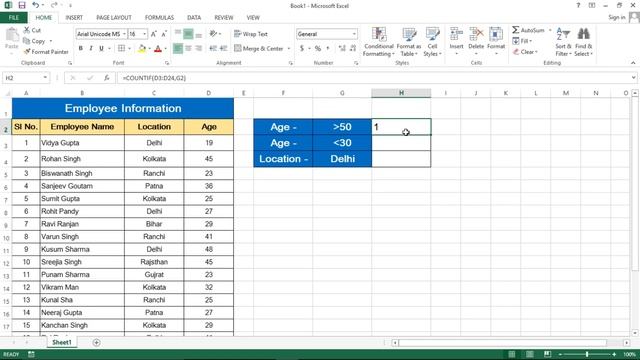The height and width of the screenshot is (360, 640).
Task: Toggle Italic formatting
Action: (91, 48)
